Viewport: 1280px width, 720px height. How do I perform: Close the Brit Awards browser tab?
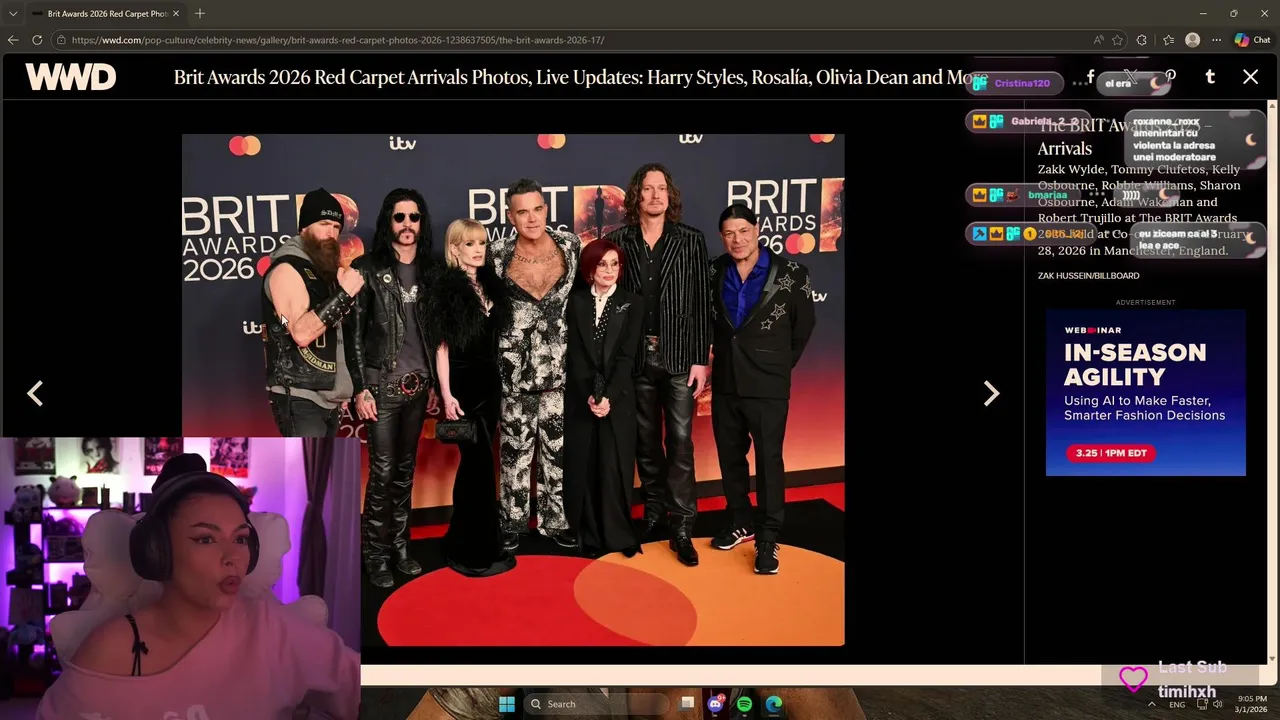coord(176,13)
